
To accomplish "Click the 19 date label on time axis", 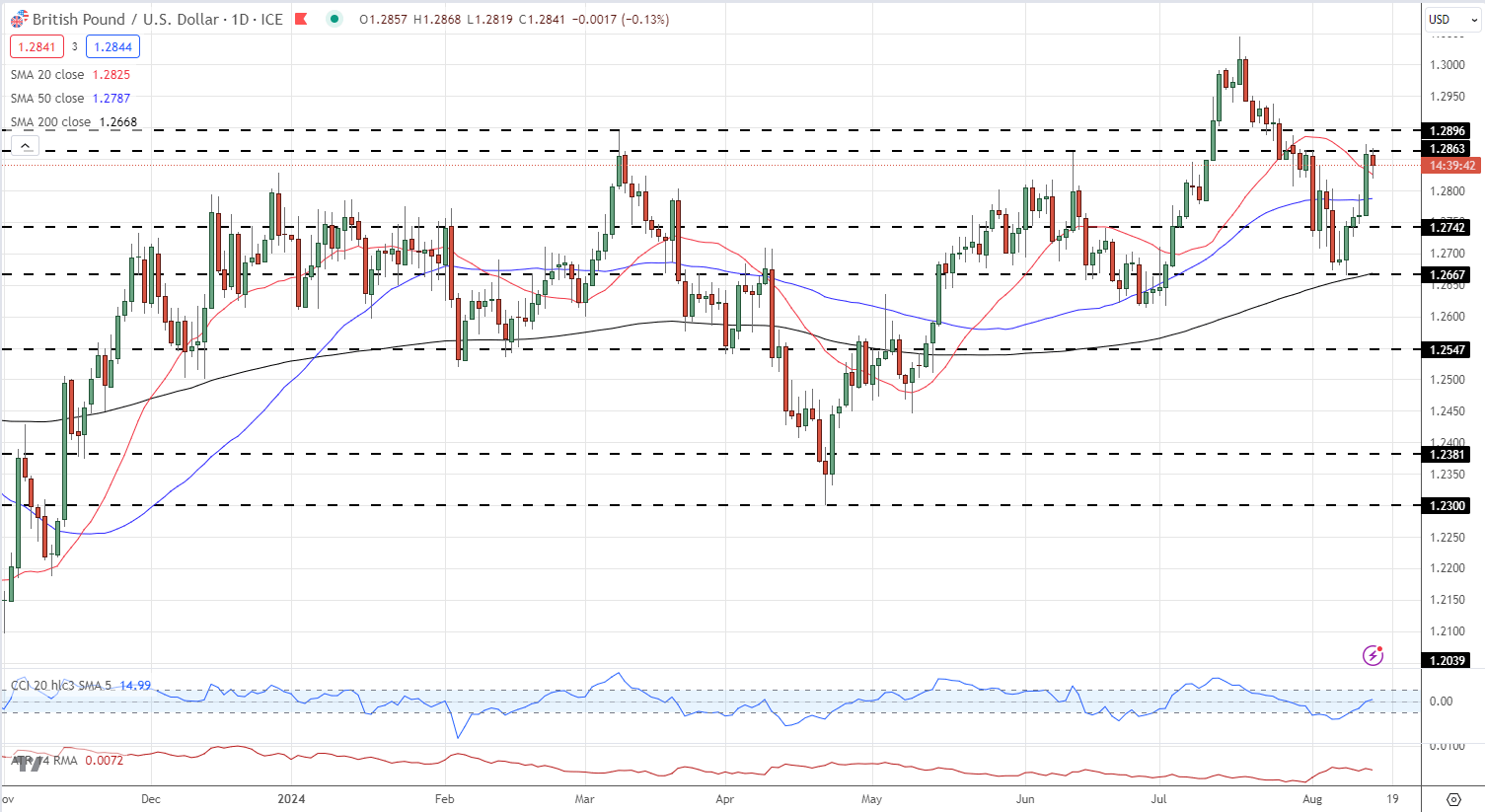I will [x=1392, y=798].
